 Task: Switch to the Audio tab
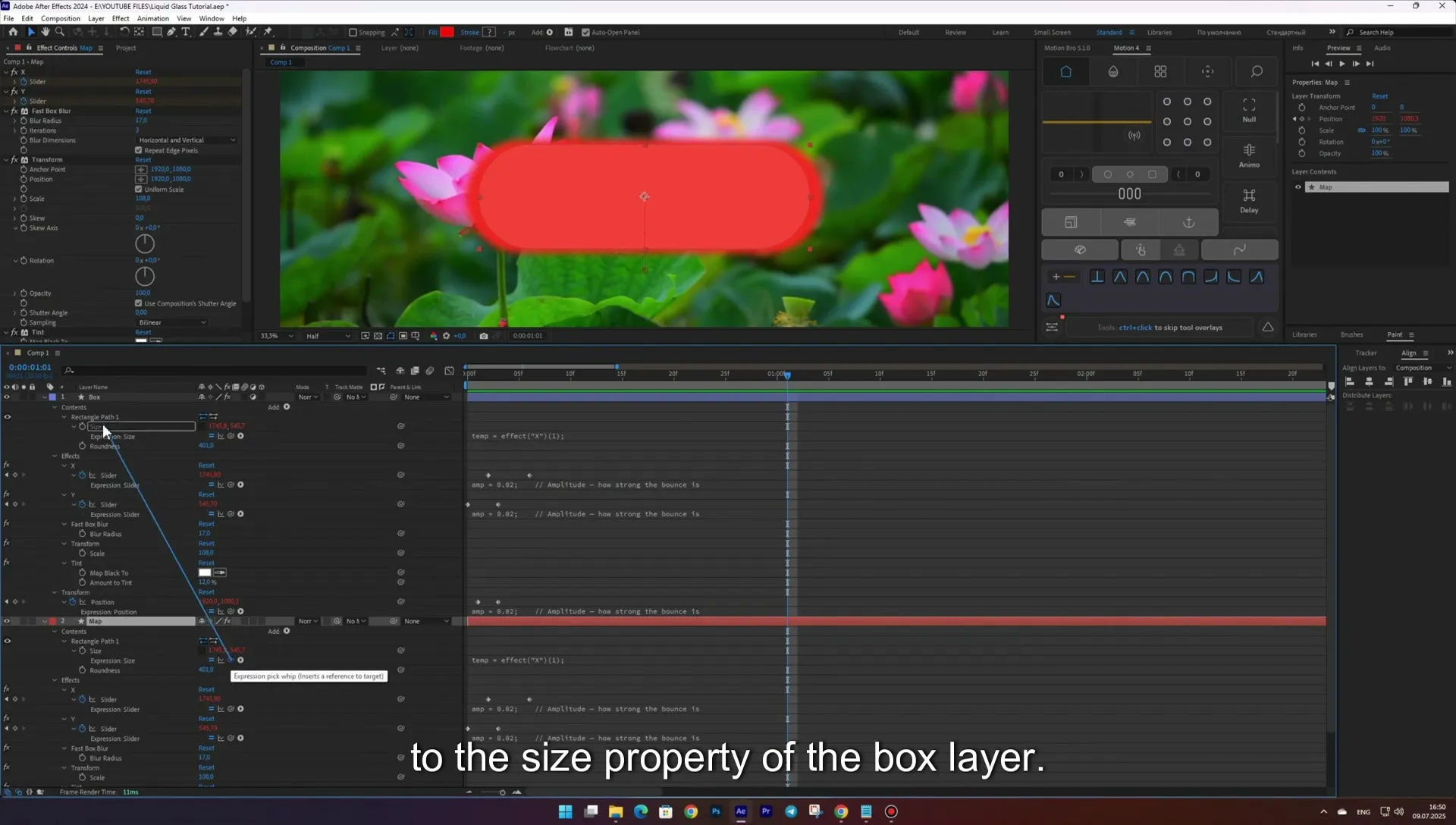[1382, 48]
